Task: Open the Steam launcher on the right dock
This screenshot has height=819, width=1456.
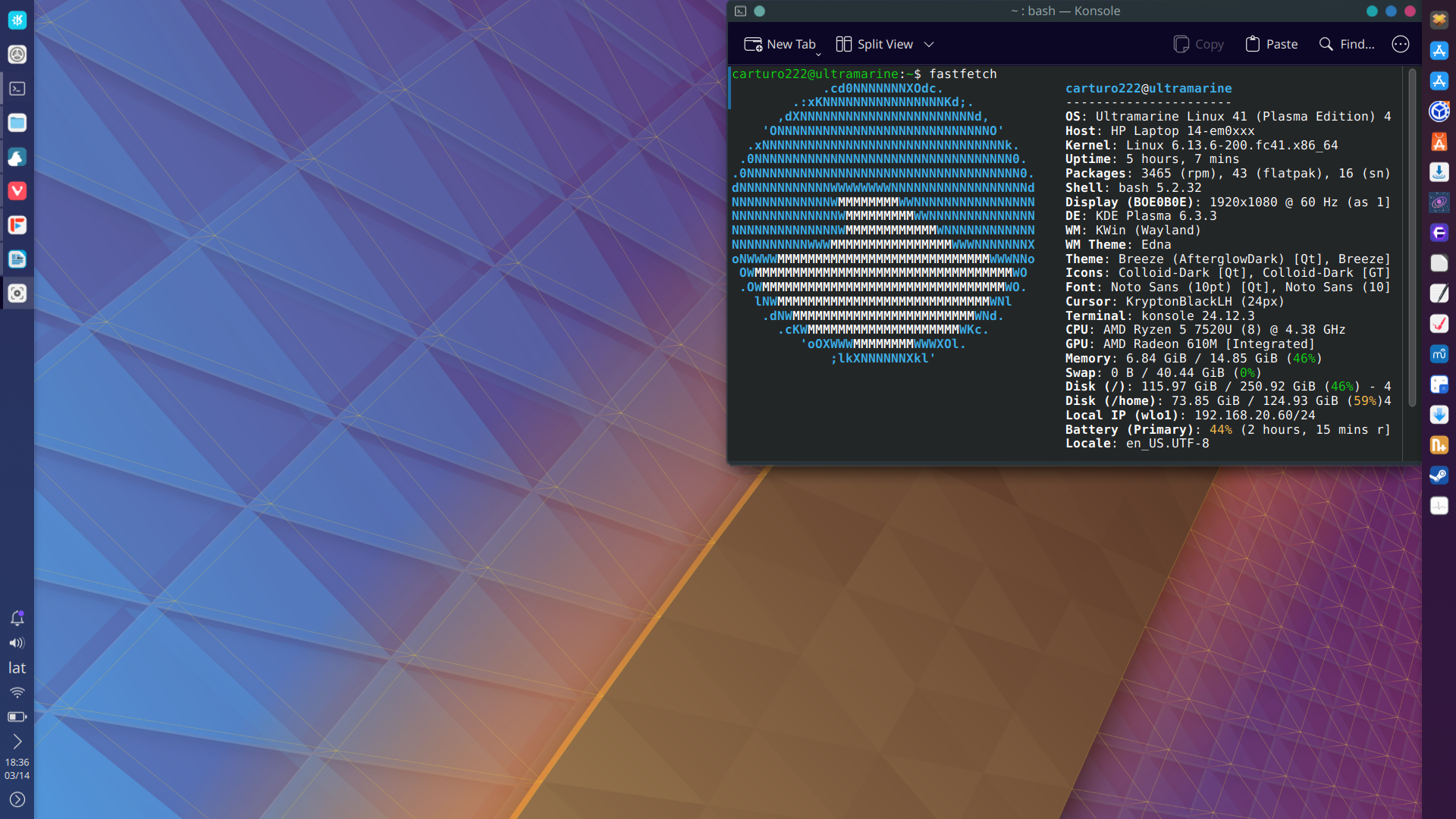Action: pyautogui.click(x=1439, y=475)
